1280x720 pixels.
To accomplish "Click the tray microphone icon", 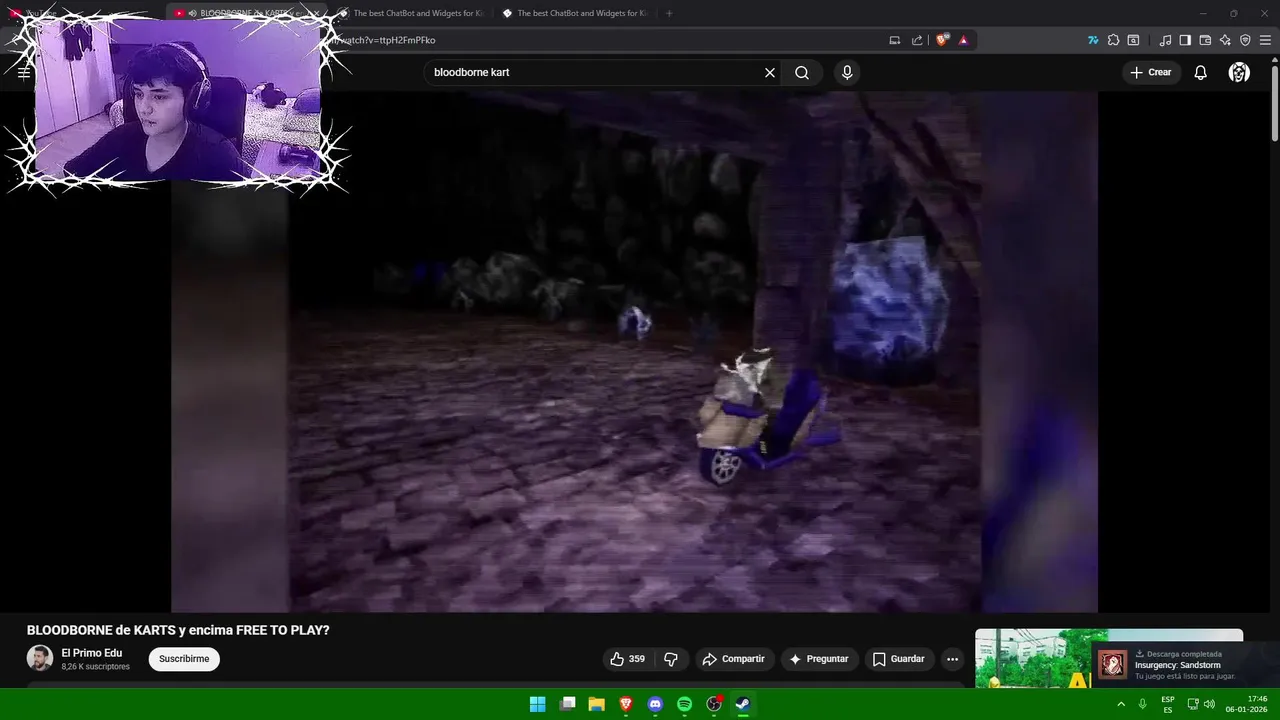I will click(x=1142, y=704).
